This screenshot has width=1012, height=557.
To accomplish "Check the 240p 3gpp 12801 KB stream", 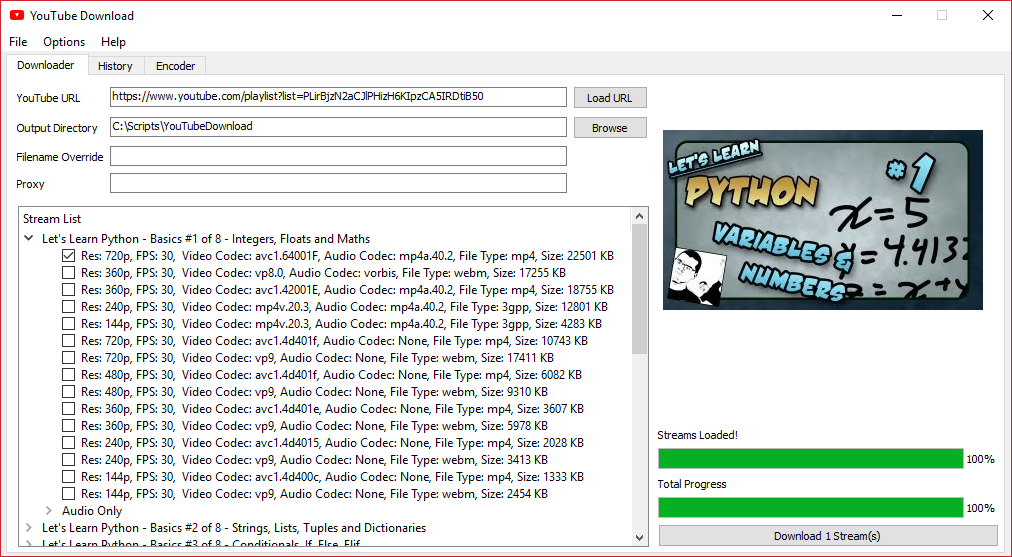I will point(68,307).
